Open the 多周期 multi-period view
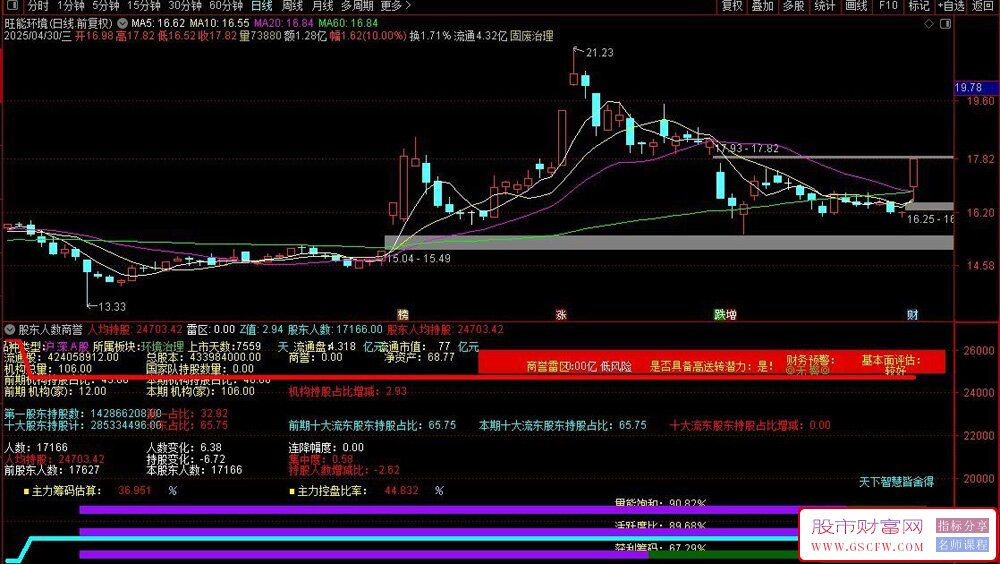Screen dimensions: 1000x564 pos(357,6)
